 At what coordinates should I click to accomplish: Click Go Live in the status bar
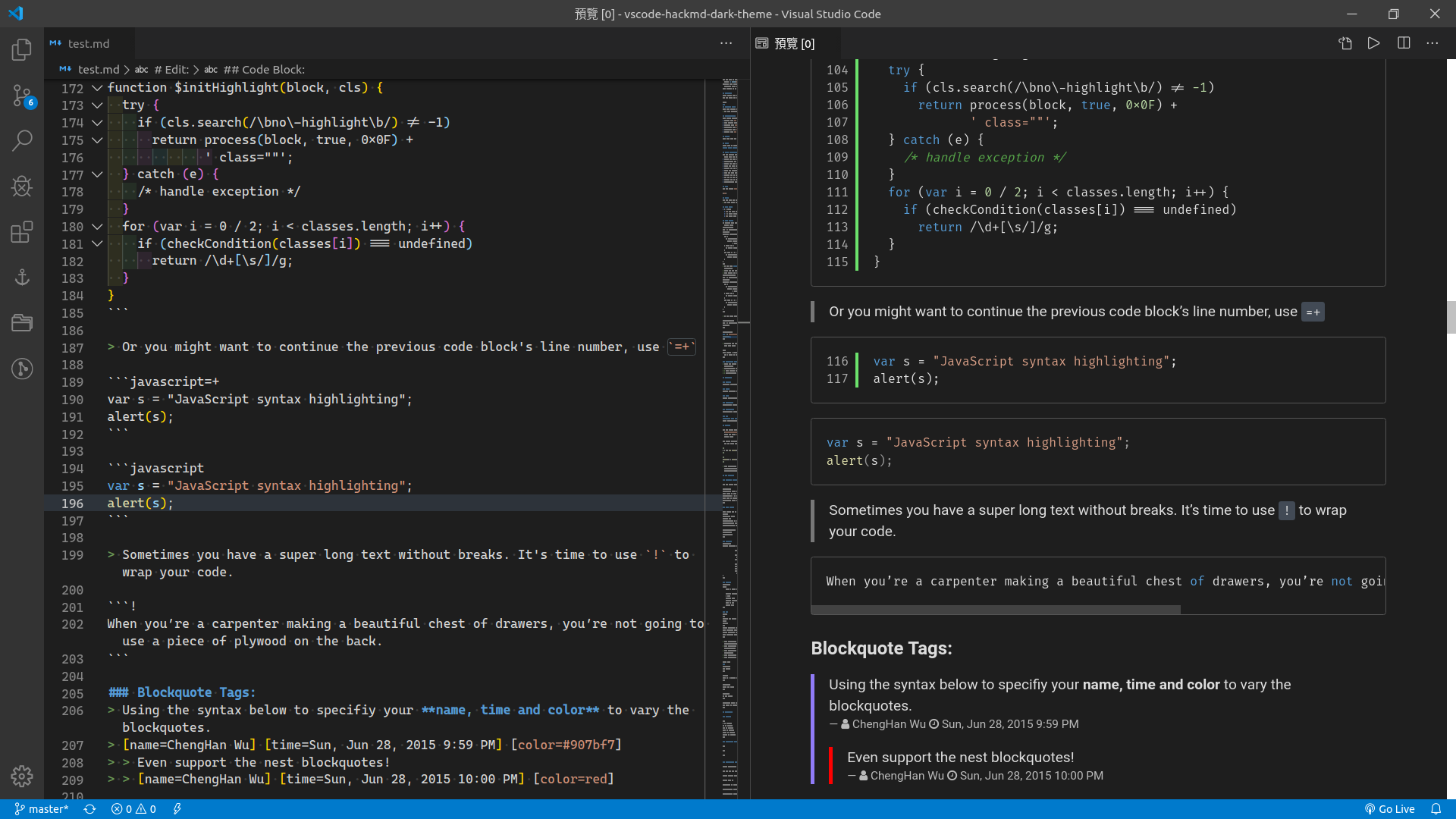pos(1389,809)
